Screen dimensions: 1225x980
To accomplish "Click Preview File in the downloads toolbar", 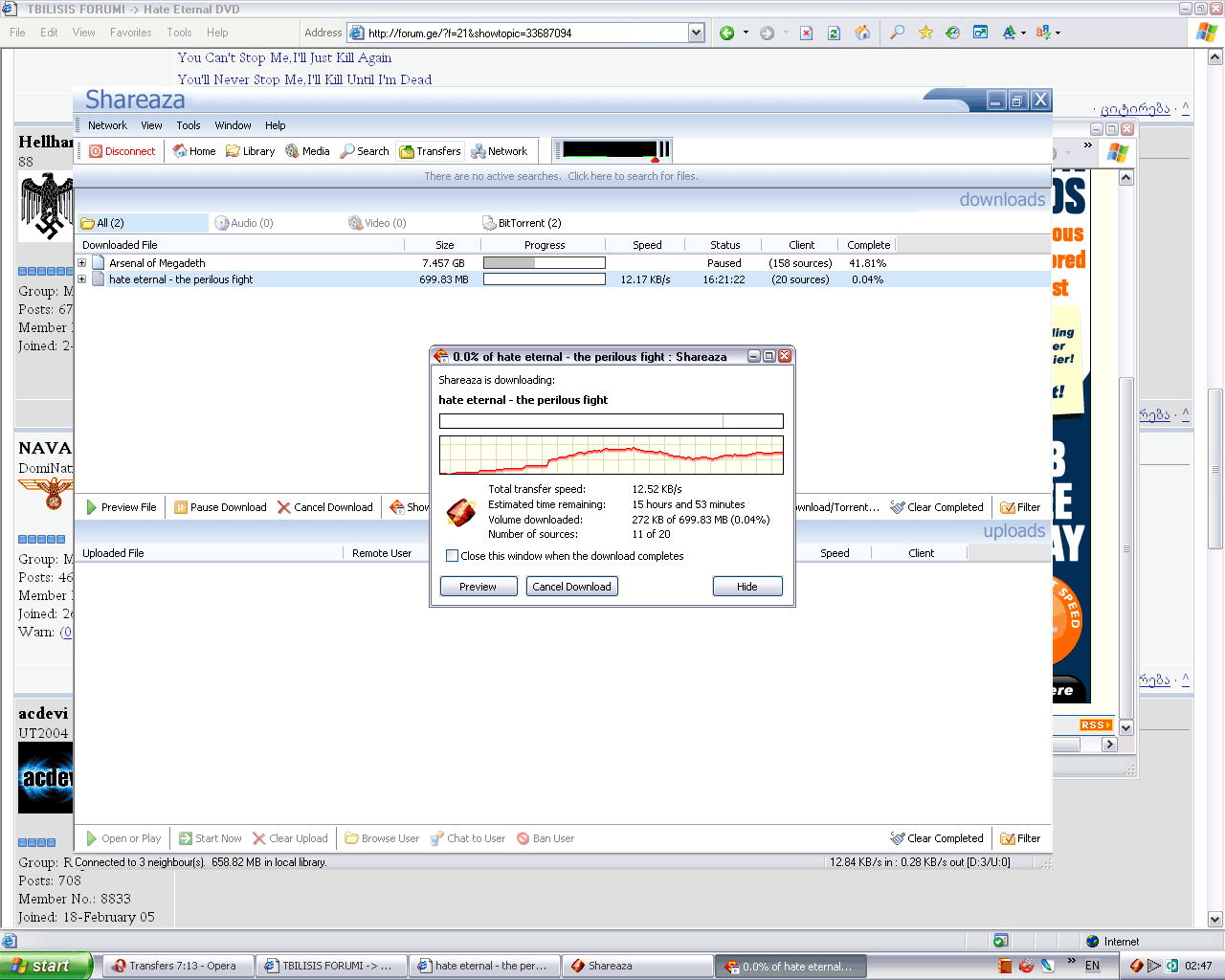I will (122, 507).
